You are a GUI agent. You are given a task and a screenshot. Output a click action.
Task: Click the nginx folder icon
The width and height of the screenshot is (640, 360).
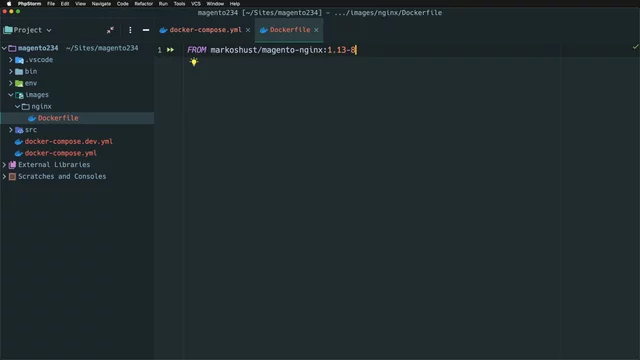click(x=26, y=107)
